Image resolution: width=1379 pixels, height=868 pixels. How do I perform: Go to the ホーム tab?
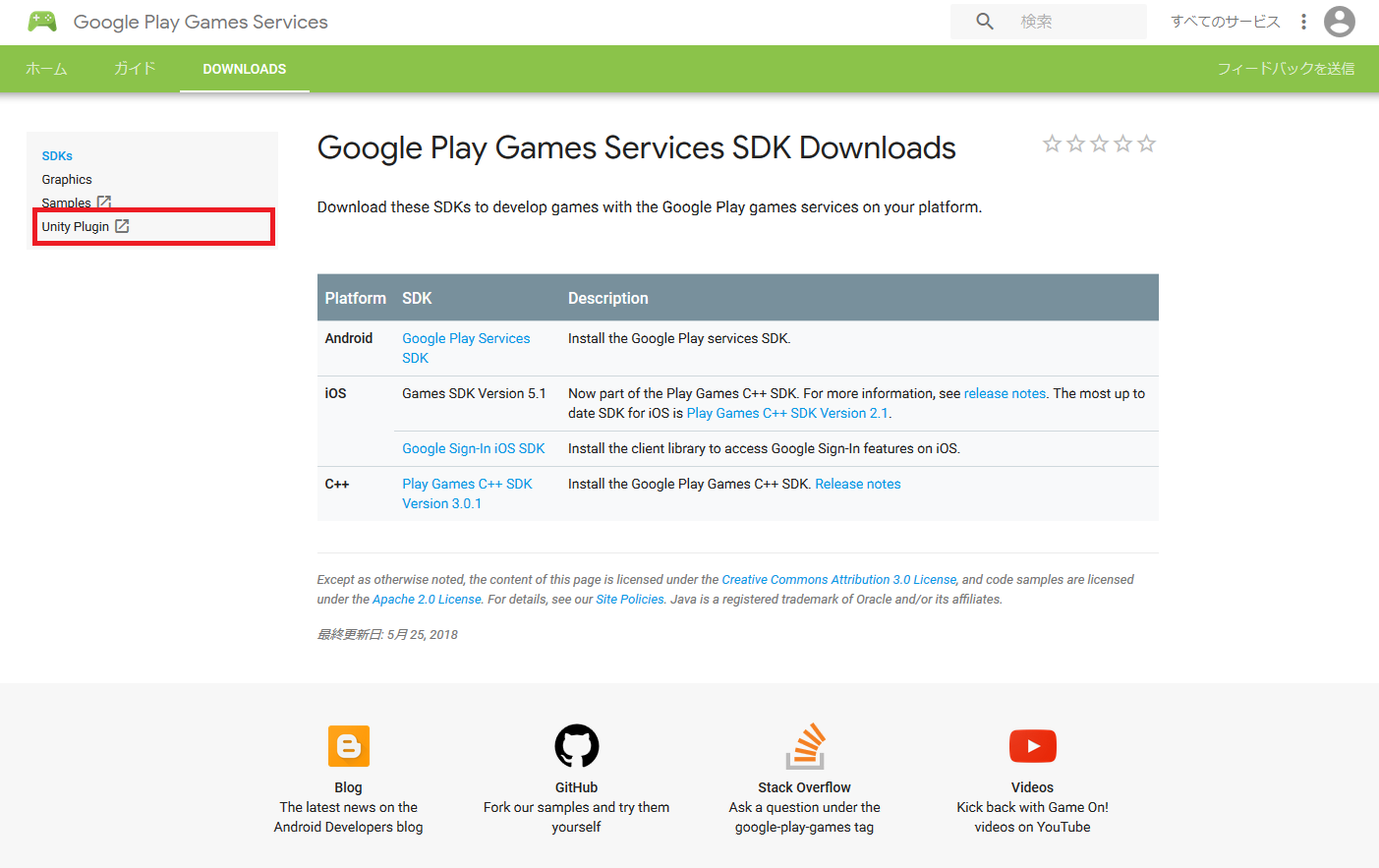(46, 69)
